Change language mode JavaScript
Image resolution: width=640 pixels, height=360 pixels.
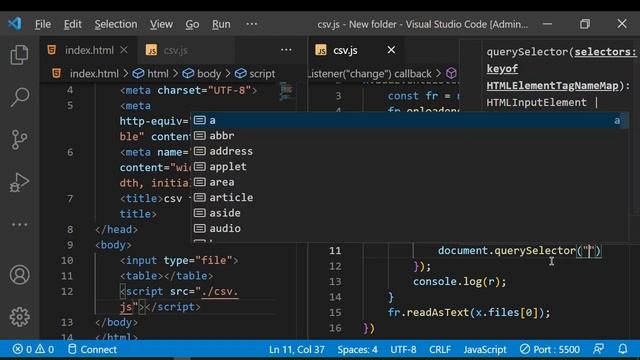pyautogui.click(x=485, y=349)
